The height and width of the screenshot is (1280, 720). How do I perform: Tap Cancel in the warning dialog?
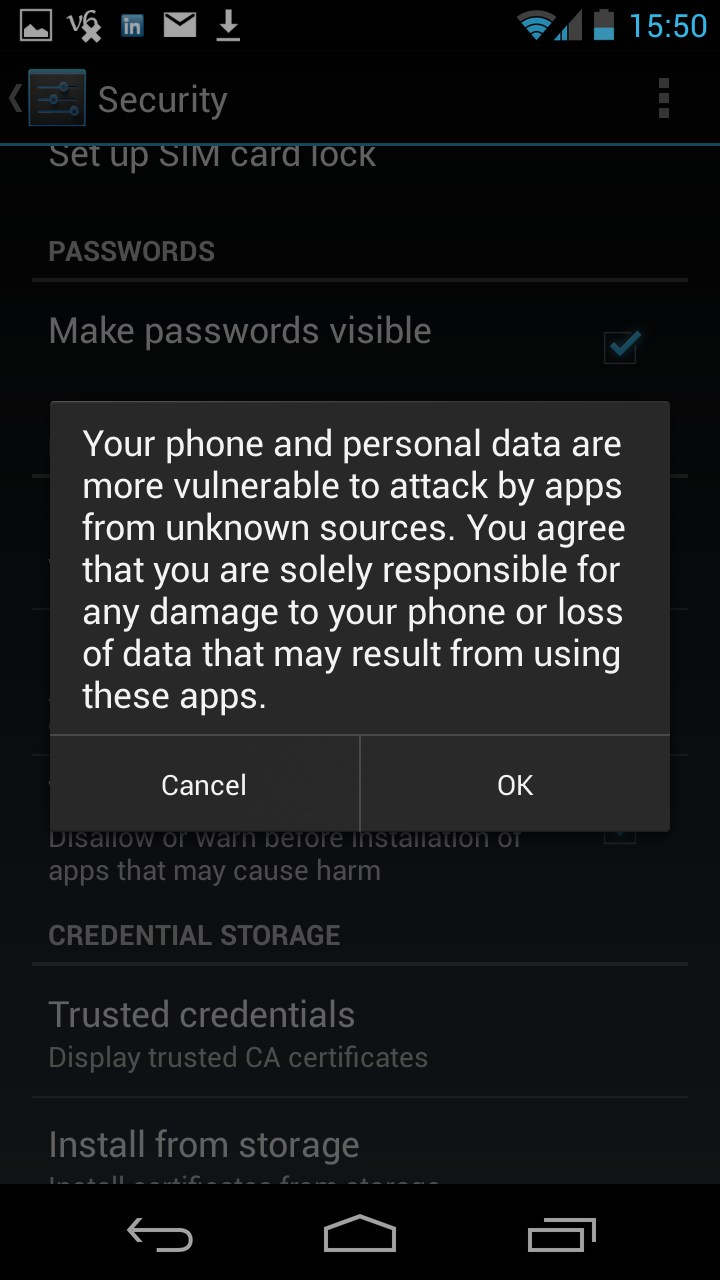point(204,785)
